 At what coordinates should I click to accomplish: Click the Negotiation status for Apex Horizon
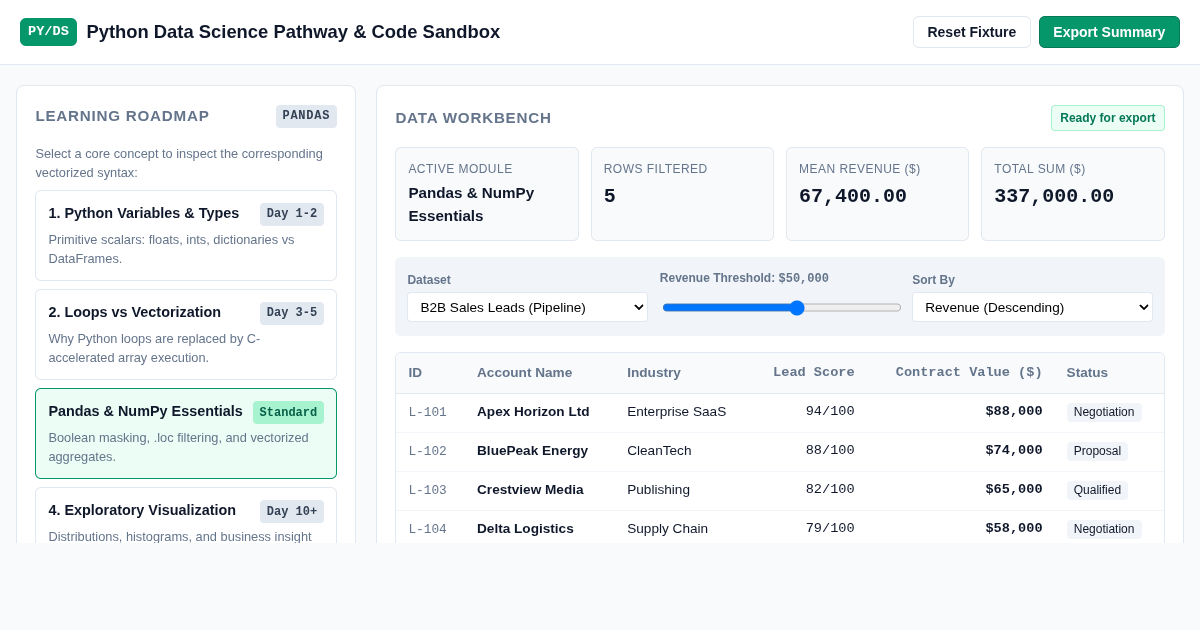[x=1104, y=412]
